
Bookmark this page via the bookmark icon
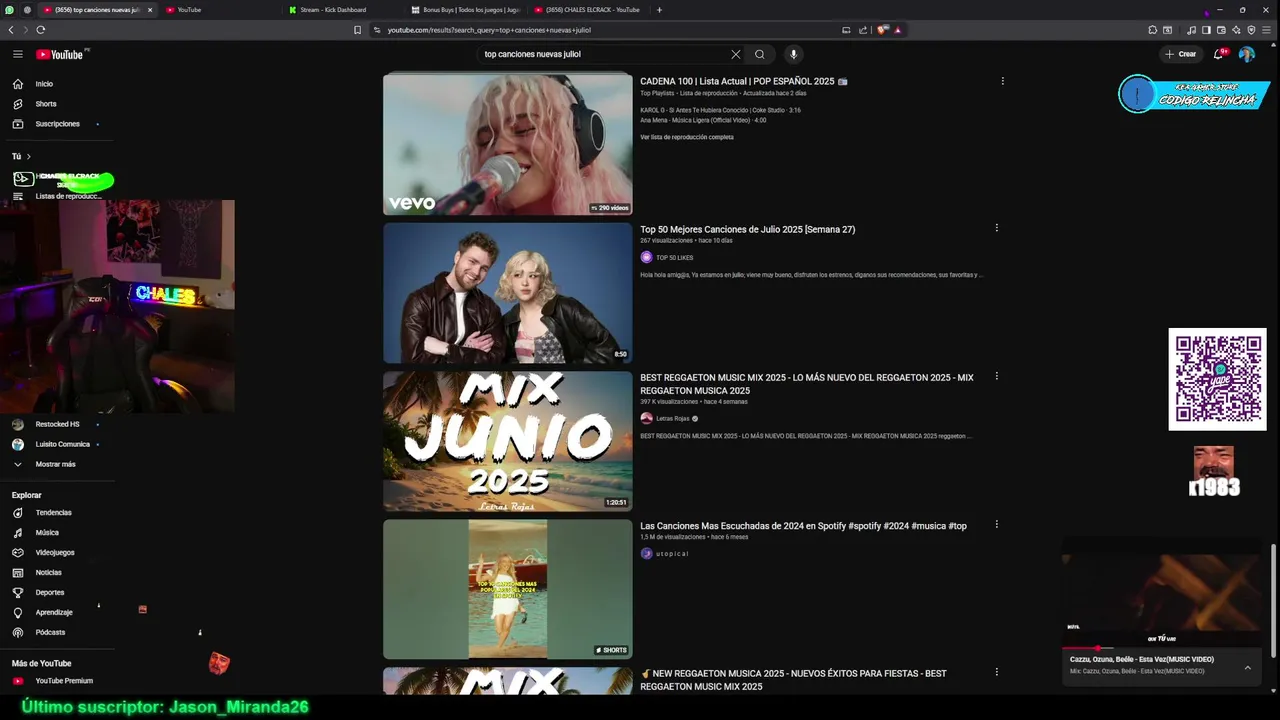pyautogui.click(x=357, y=30)
